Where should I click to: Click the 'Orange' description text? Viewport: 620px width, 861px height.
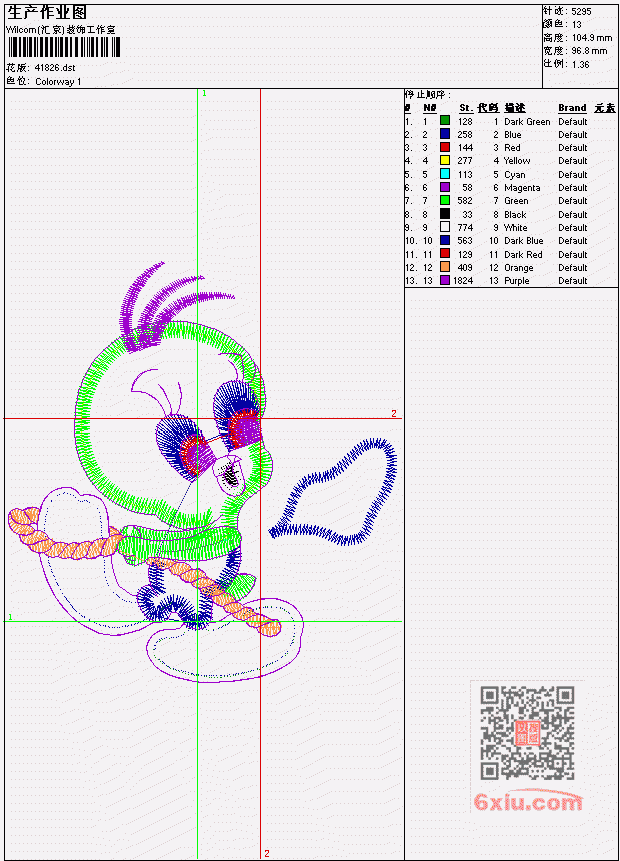(x=519, y=268)
